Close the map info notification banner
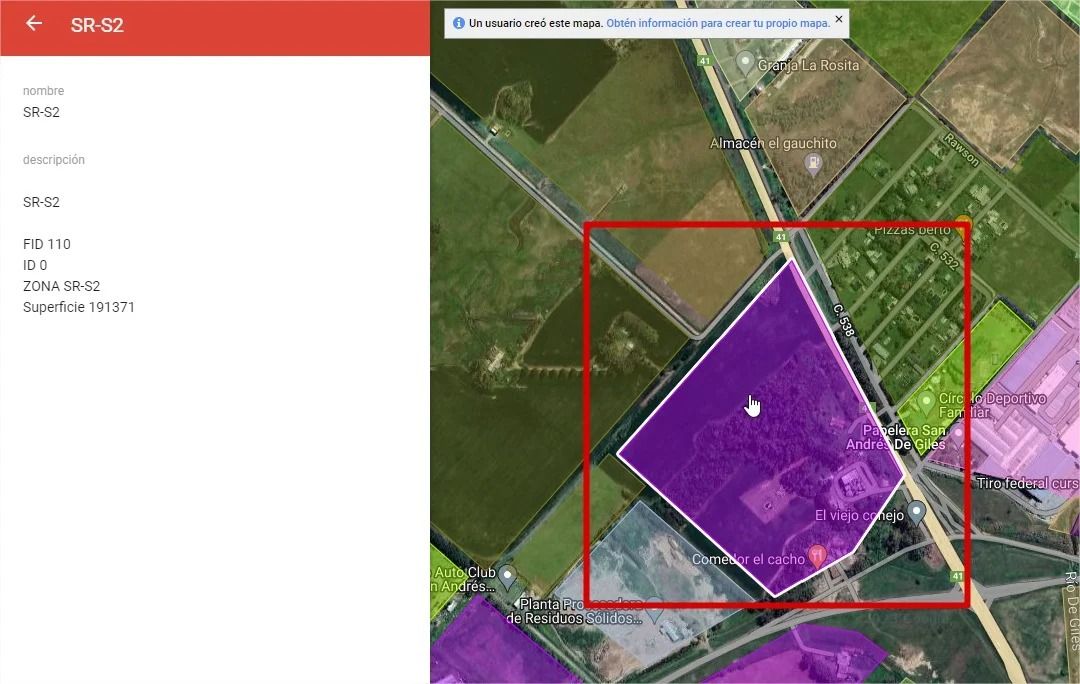The width and height of the screenshot is (1080, 684). pos(839,19)
